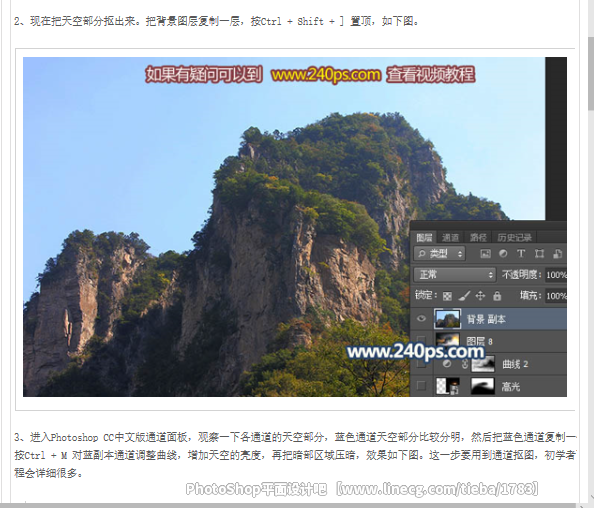Select the adjustment layer filter icon
The height and width of the screenshot is (508, 594).
click(503, 253)
